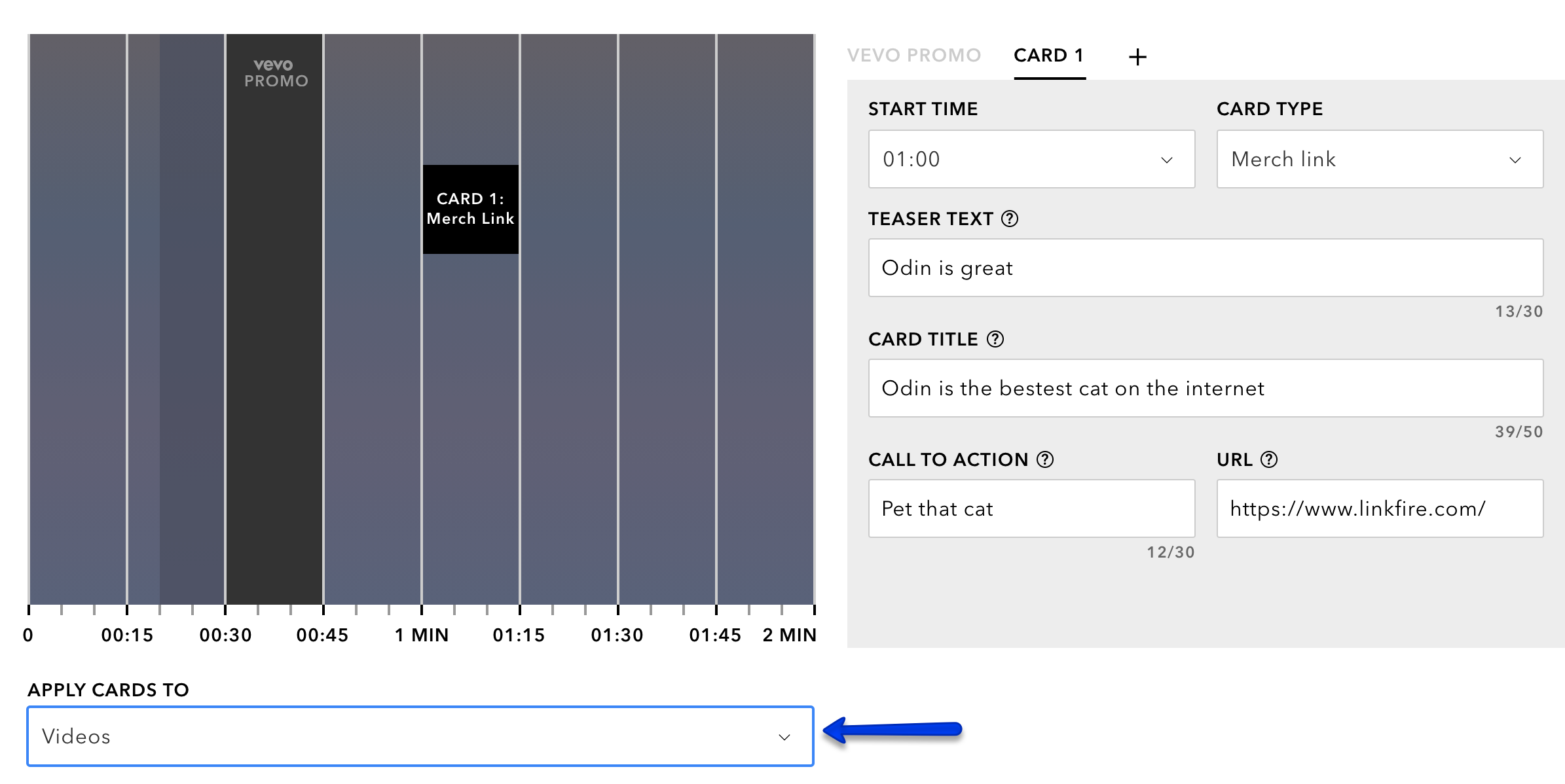Select the Card 1 Merch Link block

click(471, 209)
